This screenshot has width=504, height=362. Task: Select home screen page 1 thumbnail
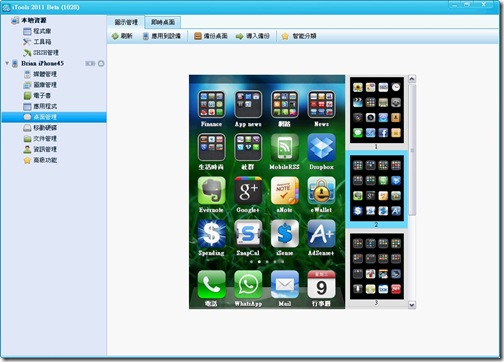click(x=377, y=110)
